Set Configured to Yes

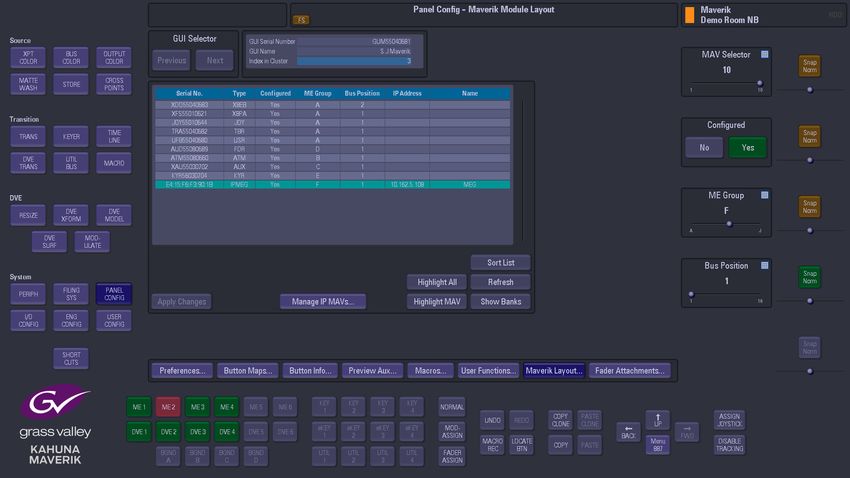(x=748, y=147)
